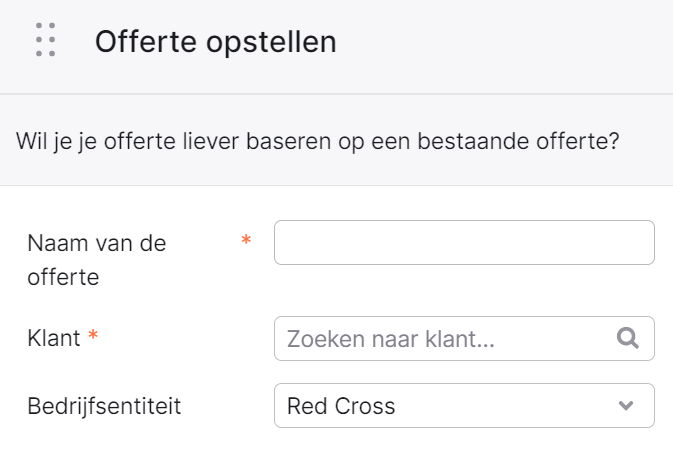Click the blank right end of Red Cross box

coord(515,405)
